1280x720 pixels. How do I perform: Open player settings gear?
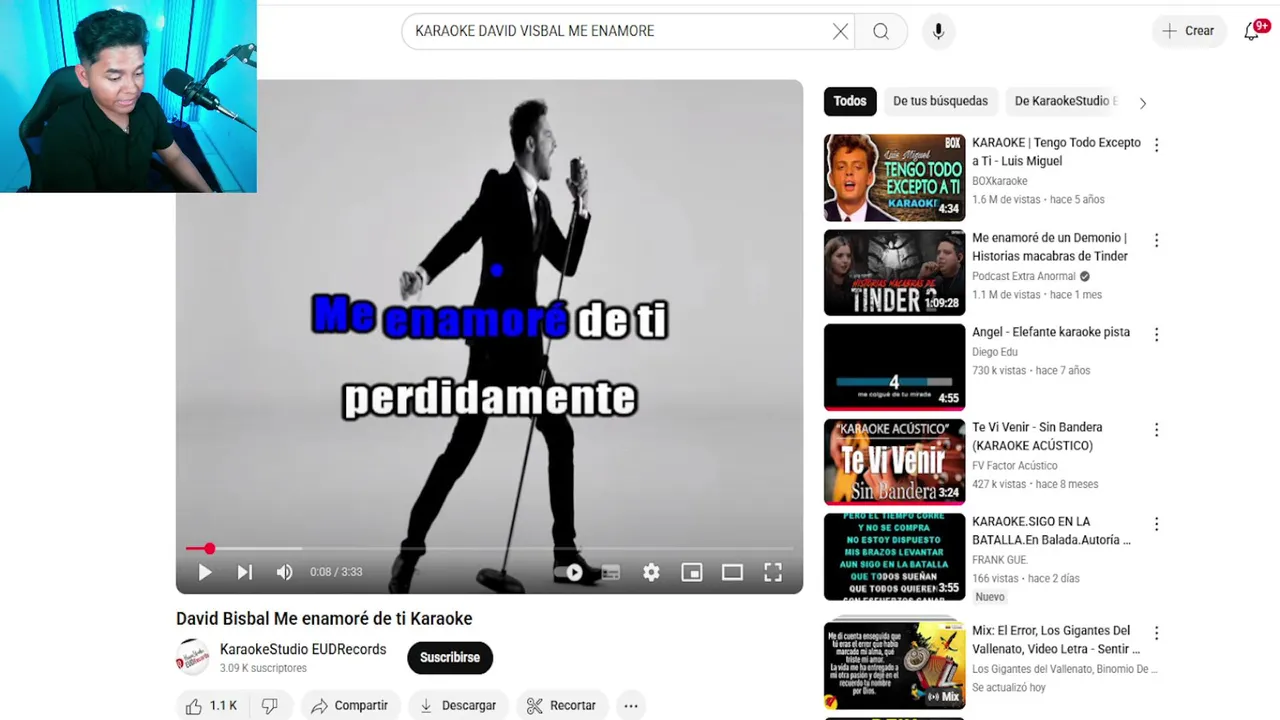(651, 572)
